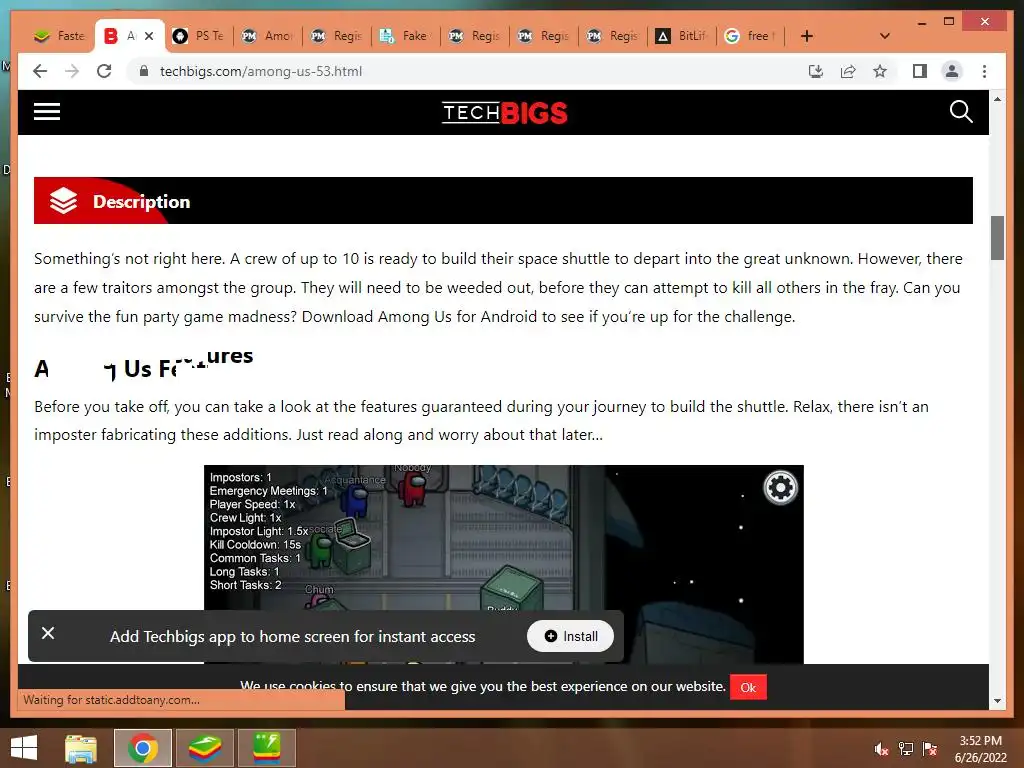The width and height of the screenshot is (1024, 768).
Task: Reload the page with the refresh icon
Action: pyautogui.click(x=104, y=71)
